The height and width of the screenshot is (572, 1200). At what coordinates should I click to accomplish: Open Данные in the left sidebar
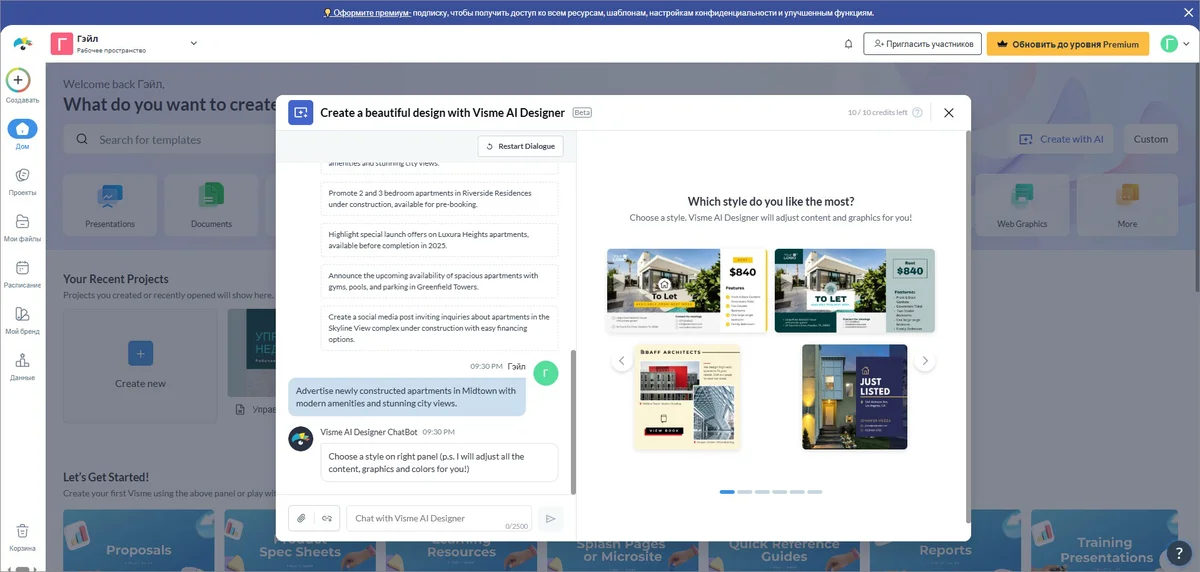(22, 361)
